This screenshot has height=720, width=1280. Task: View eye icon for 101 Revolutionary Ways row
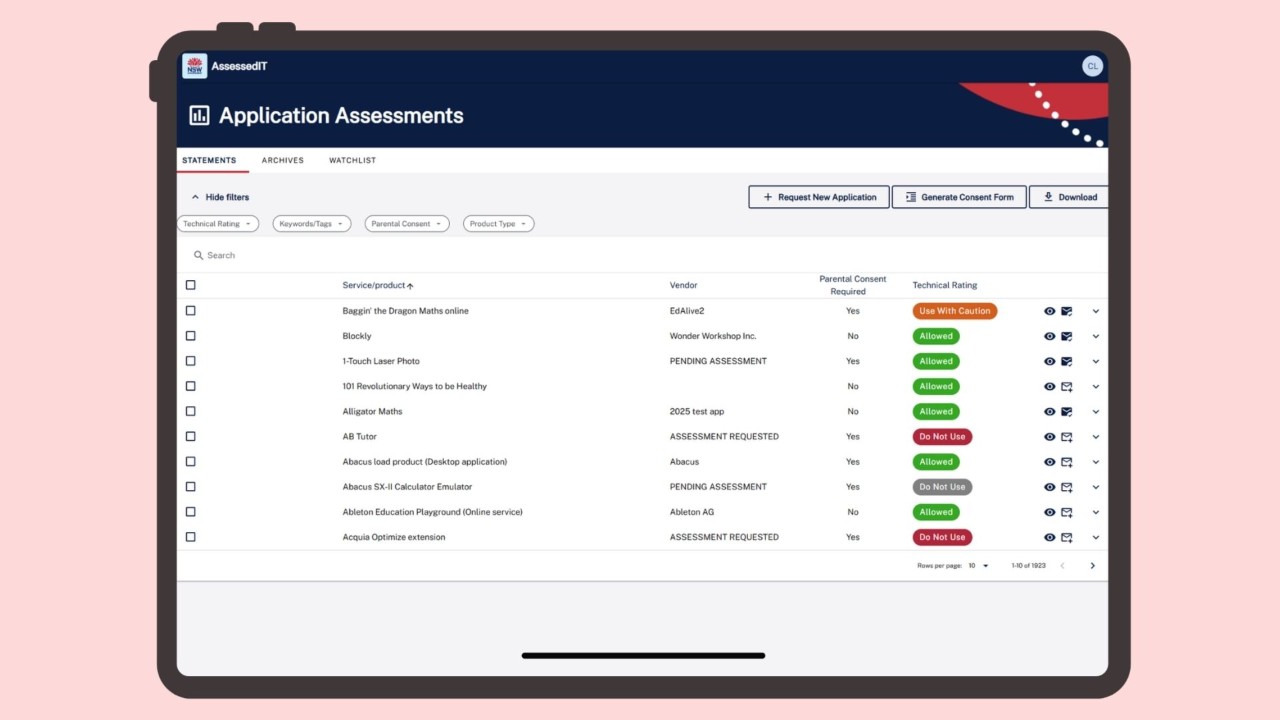pyautogui.click(x=1049, y=386)
